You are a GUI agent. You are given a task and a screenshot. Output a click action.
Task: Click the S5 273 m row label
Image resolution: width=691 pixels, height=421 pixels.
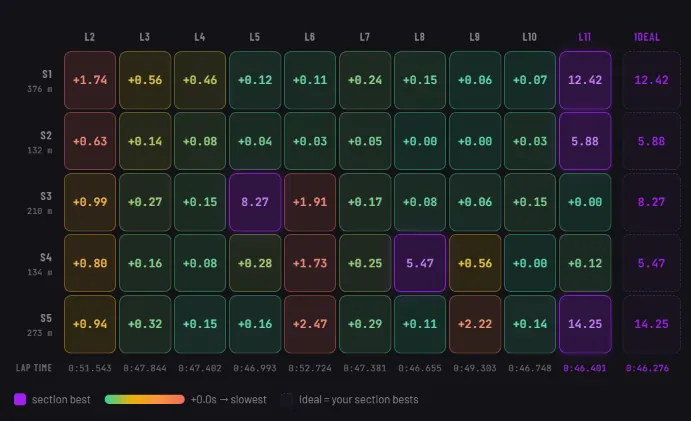(41, 325)
